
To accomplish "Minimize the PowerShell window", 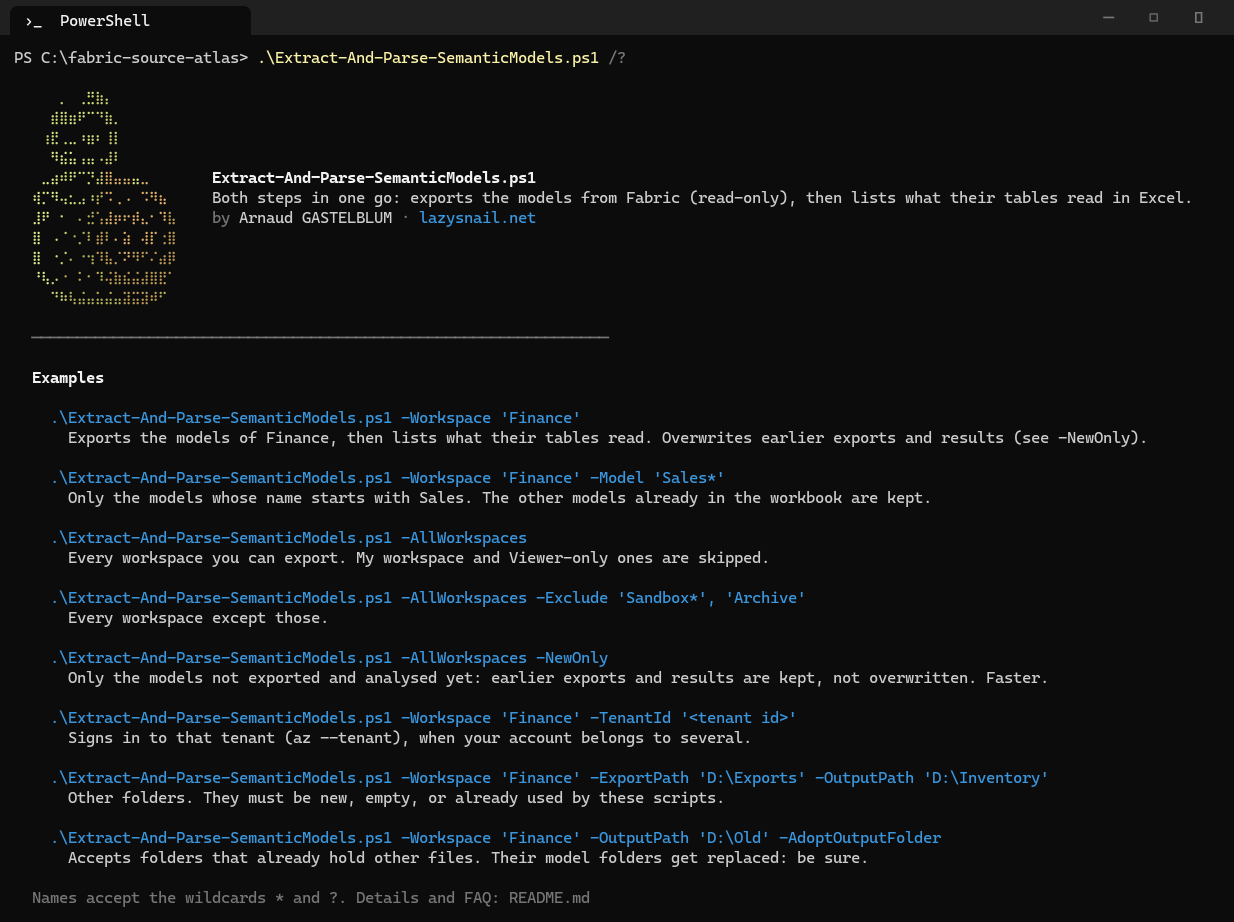I will point(1108,18).
